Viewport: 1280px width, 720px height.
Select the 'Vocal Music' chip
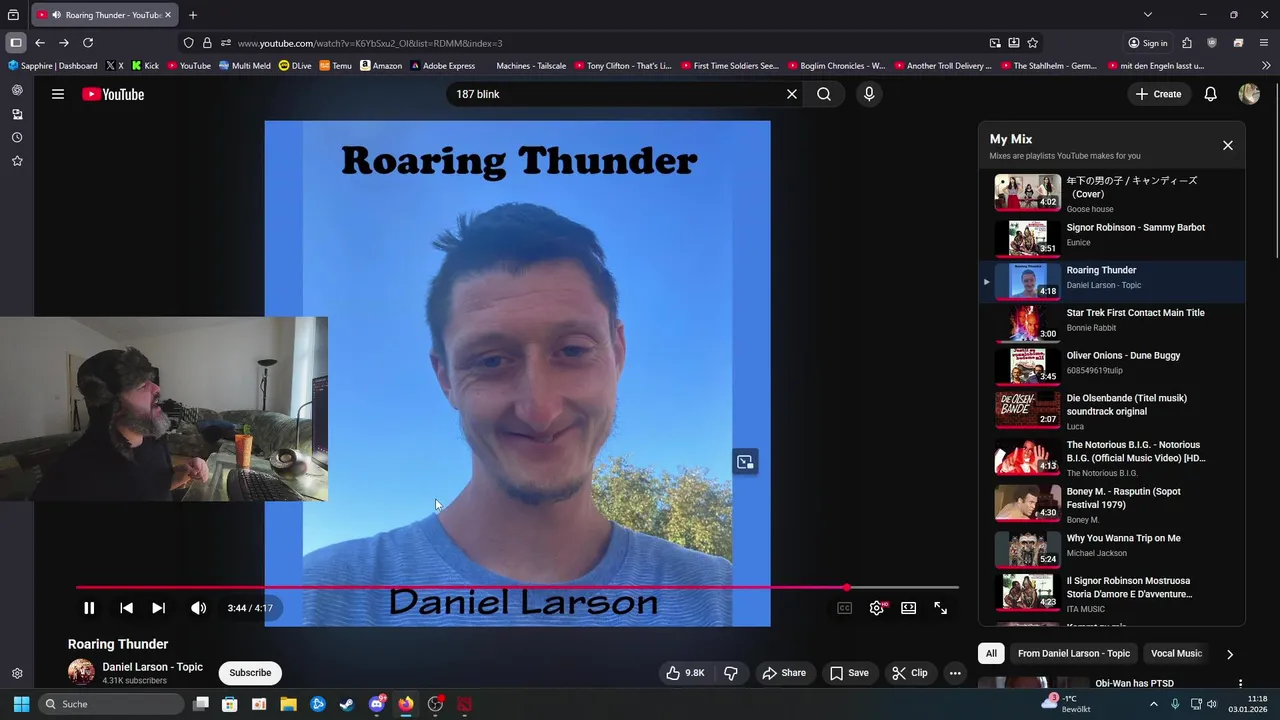click(1176, 653)
